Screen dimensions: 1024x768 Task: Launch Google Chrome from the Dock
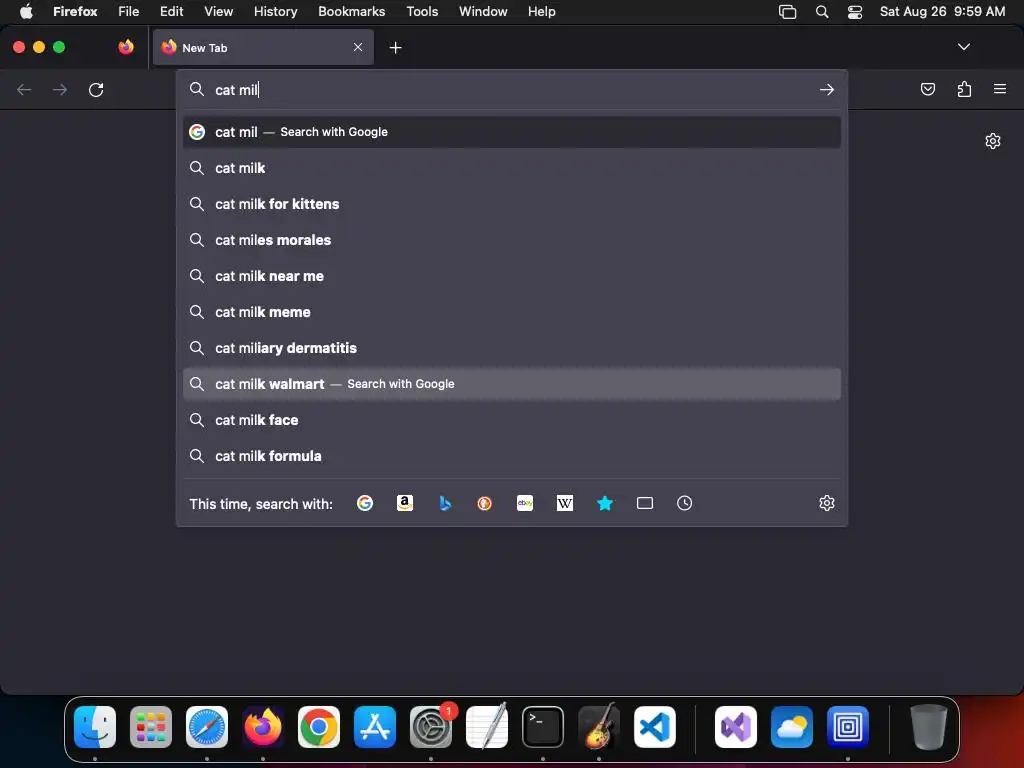click(x=319, y=726)
